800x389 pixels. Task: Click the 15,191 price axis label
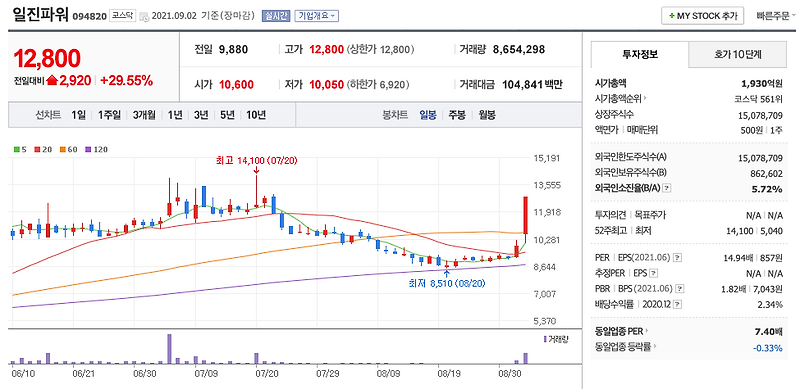click(546, 158)
